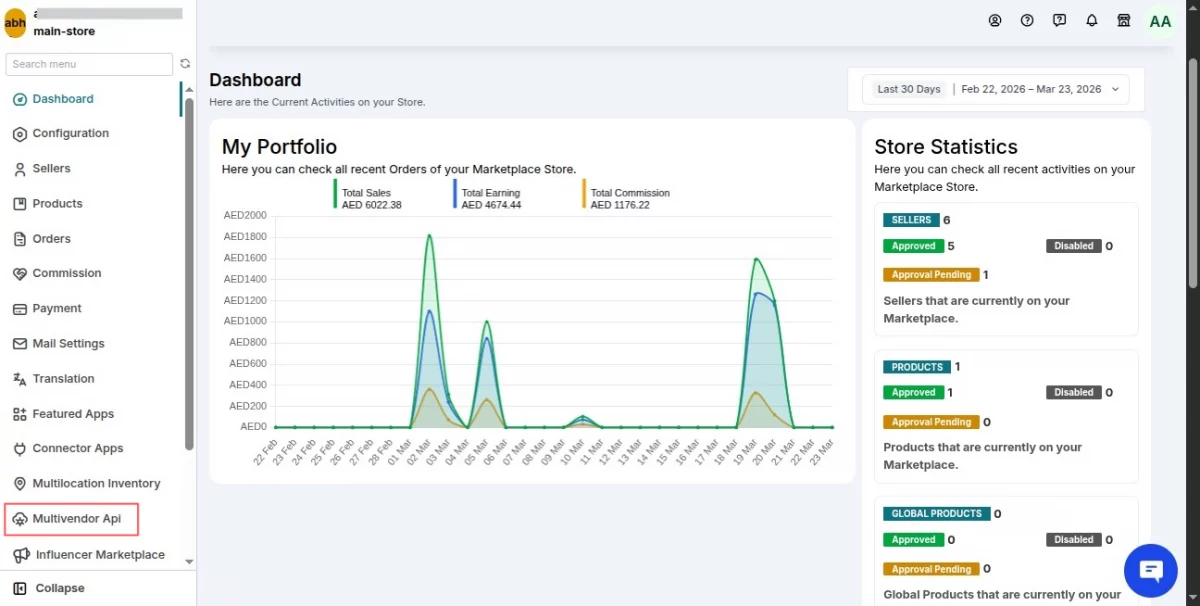
Task: Click the SELLERS badge in Store Statistics
Action: 911,220
